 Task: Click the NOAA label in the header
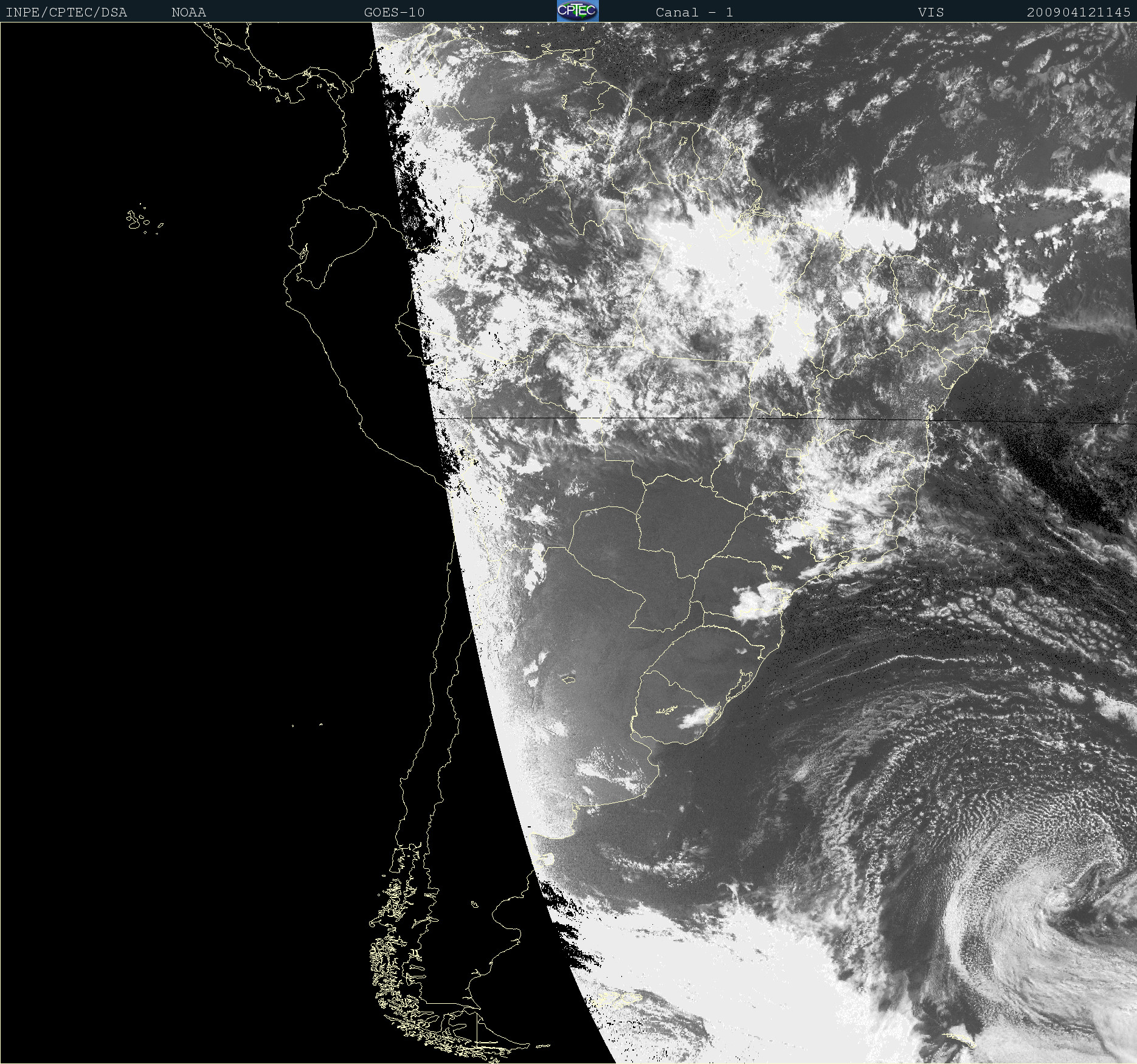(189, 12)
